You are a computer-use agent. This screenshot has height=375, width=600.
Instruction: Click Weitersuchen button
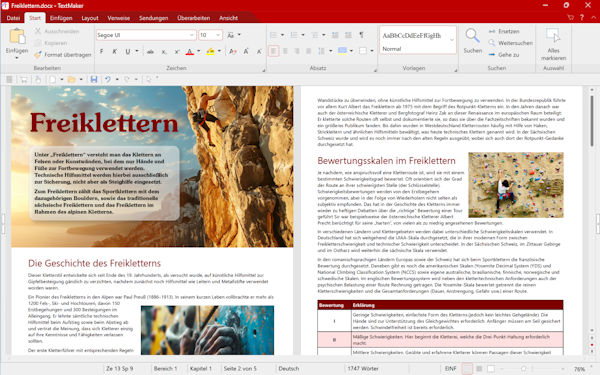pos(510,43)
